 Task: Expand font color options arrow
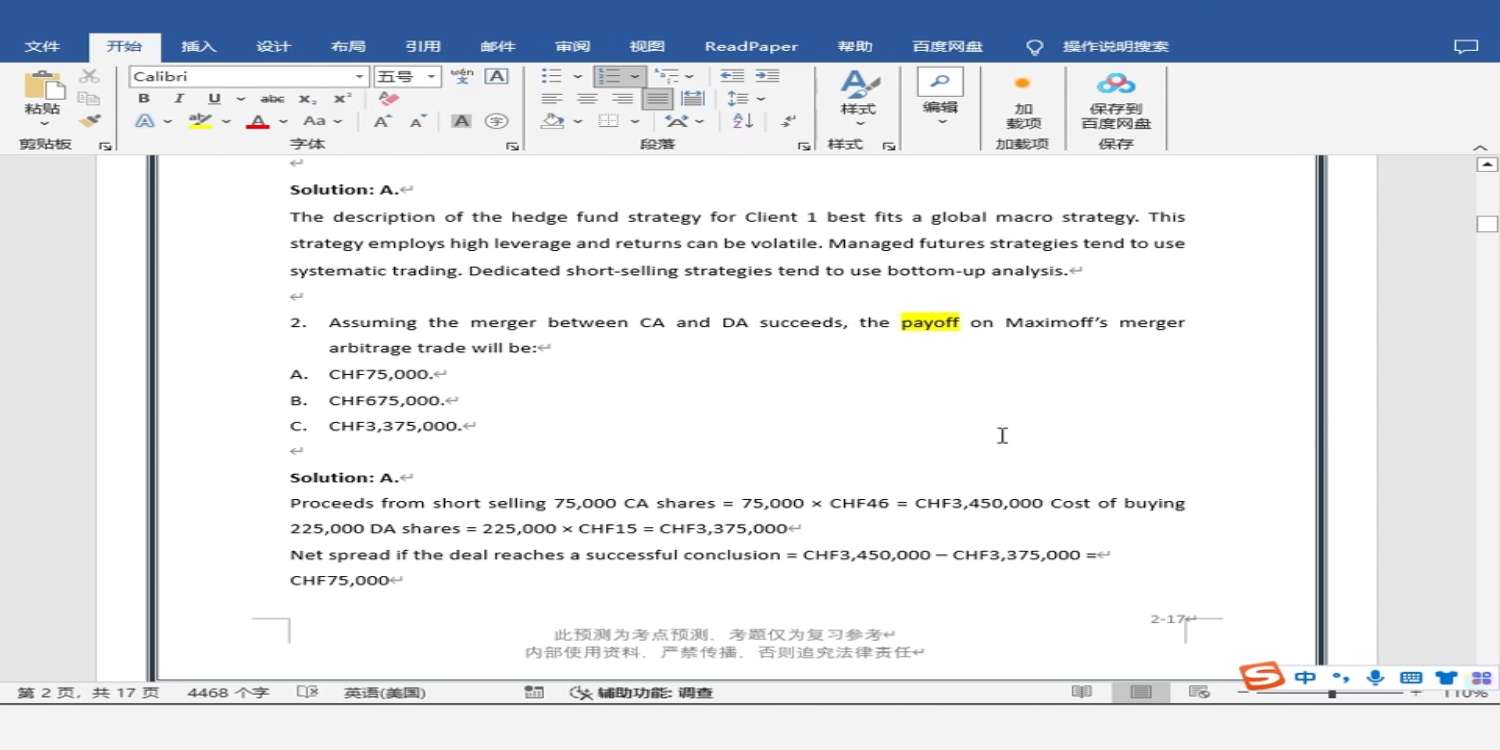pos(284,122)
